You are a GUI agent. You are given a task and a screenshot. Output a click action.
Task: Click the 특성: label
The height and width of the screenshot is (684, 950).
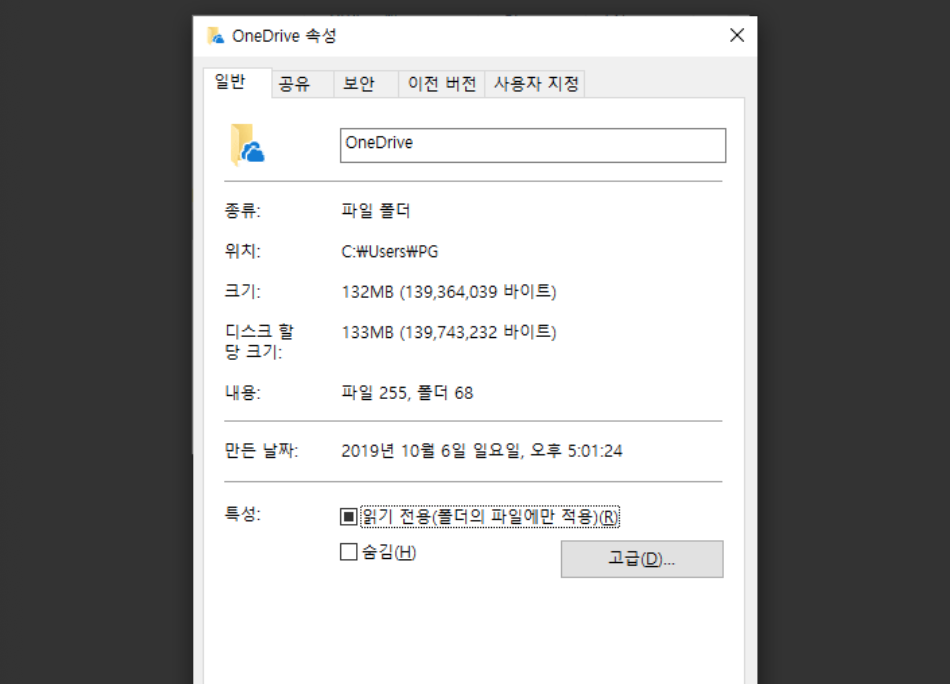[242, 514]
